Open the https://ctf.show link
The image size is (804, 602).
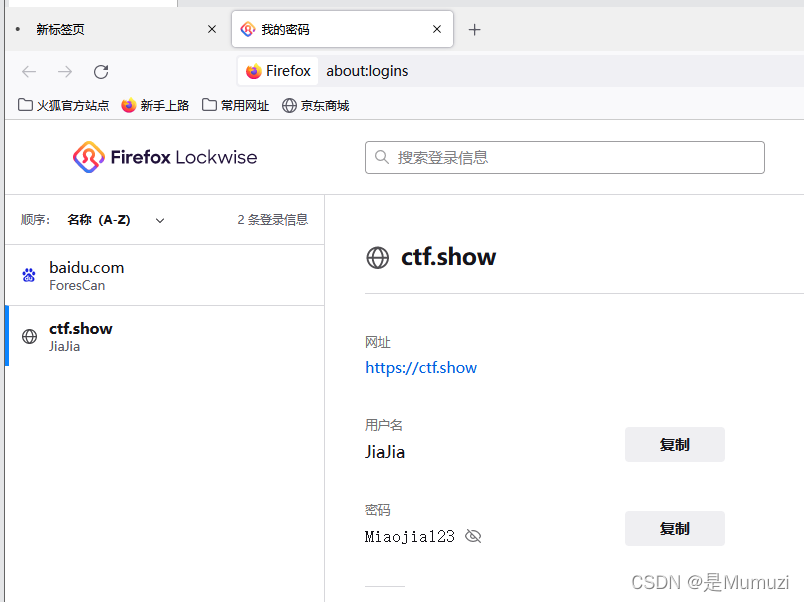(x=420, y=367)
